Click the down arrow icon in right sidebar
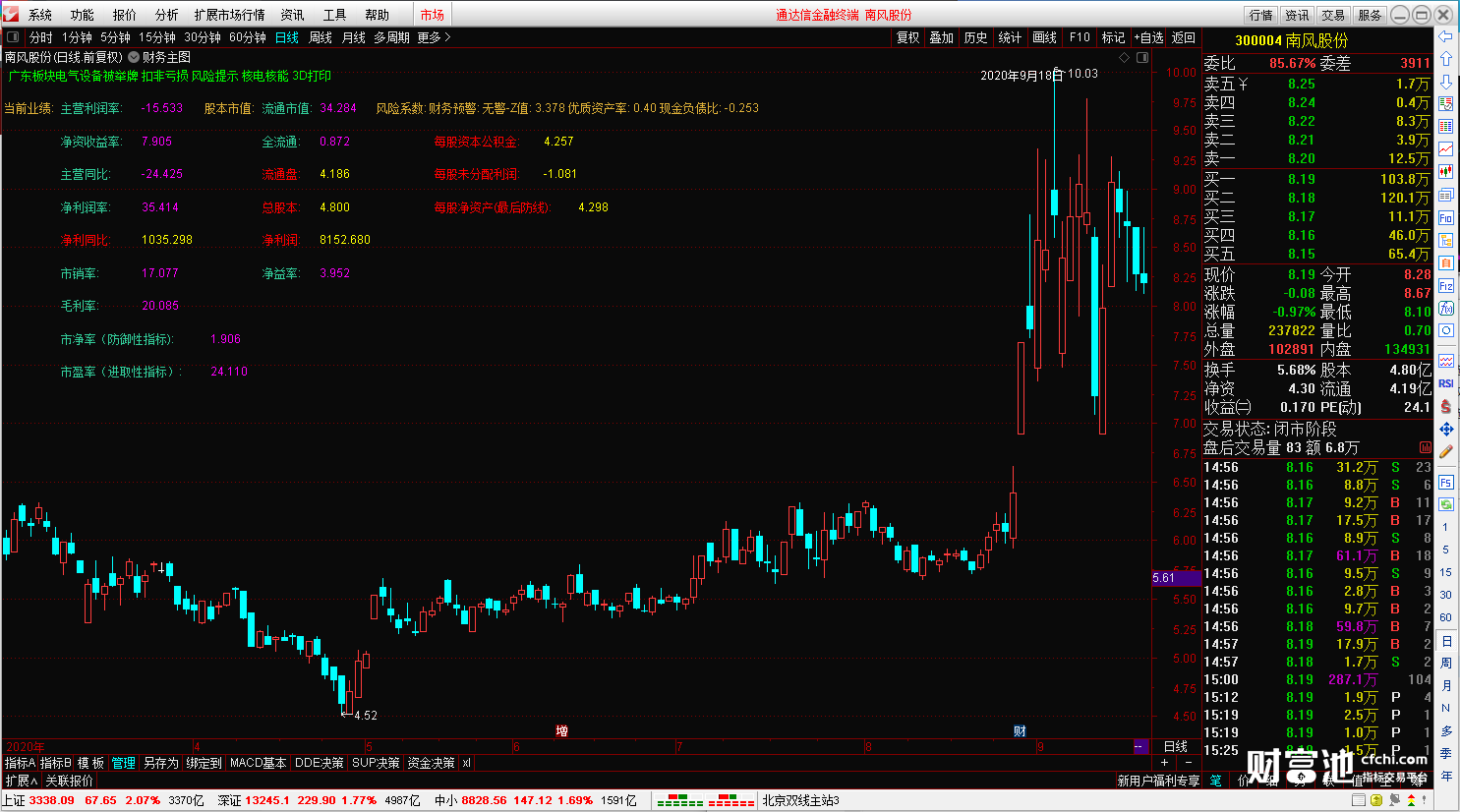The image size is (1460, 812). (1446, 82)
